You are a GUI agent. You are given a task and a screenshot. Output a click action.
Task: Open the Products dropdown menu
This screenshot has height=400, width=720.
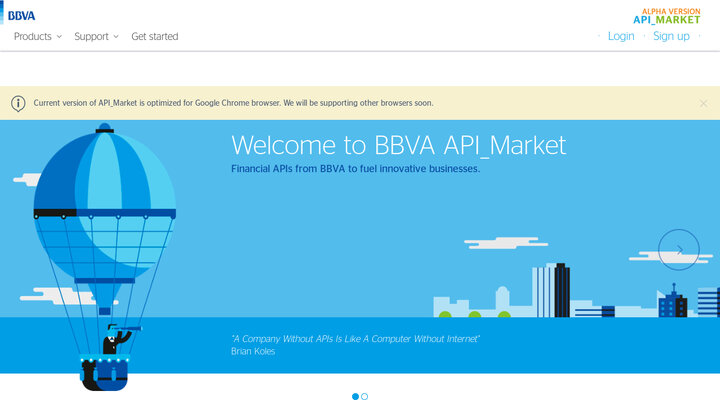(x=38, y=36)
